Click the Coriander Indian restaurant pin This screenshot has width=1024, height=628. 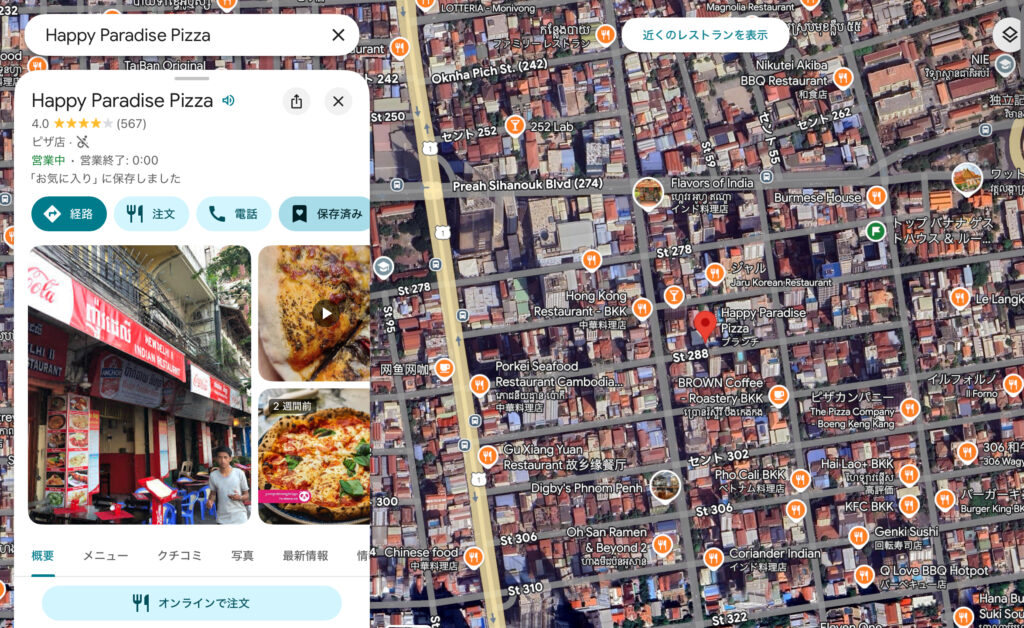click(x=712, y=558)
